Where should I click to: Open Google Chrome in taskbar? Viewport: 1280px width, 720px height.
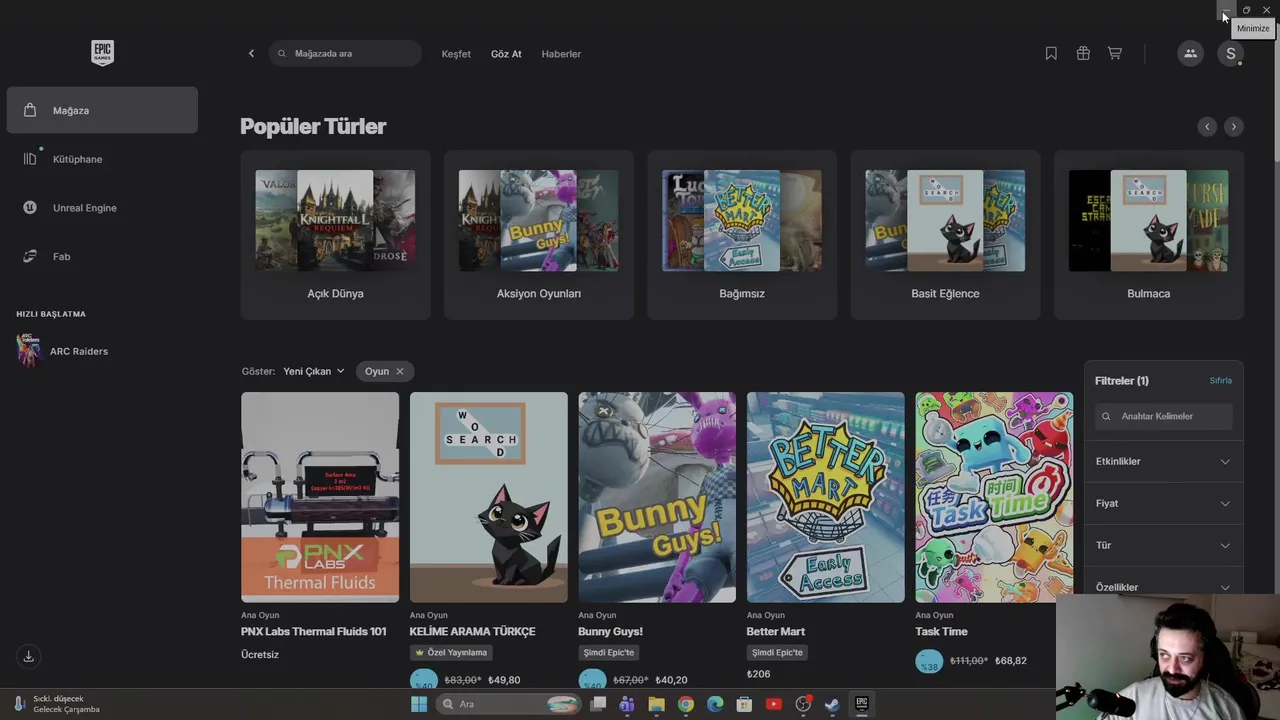coord(685,704)
